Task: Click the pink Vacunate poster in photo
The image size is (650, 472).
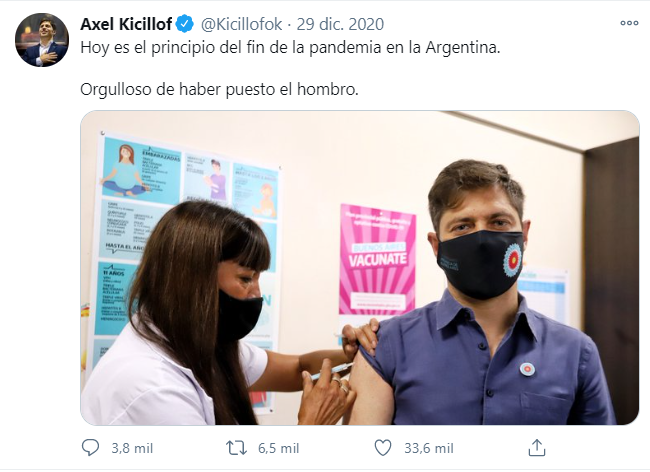Action: pyautogui.click(x=377, y=259)
